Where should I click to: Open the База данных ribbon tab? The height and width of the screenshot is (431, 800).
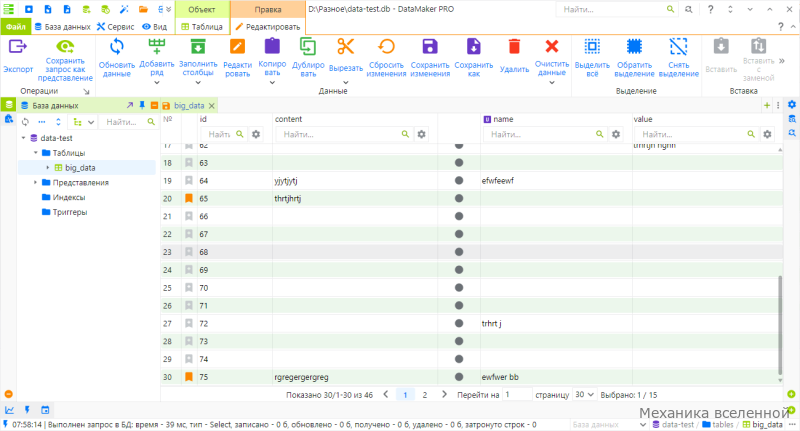[x=63, y=27]
